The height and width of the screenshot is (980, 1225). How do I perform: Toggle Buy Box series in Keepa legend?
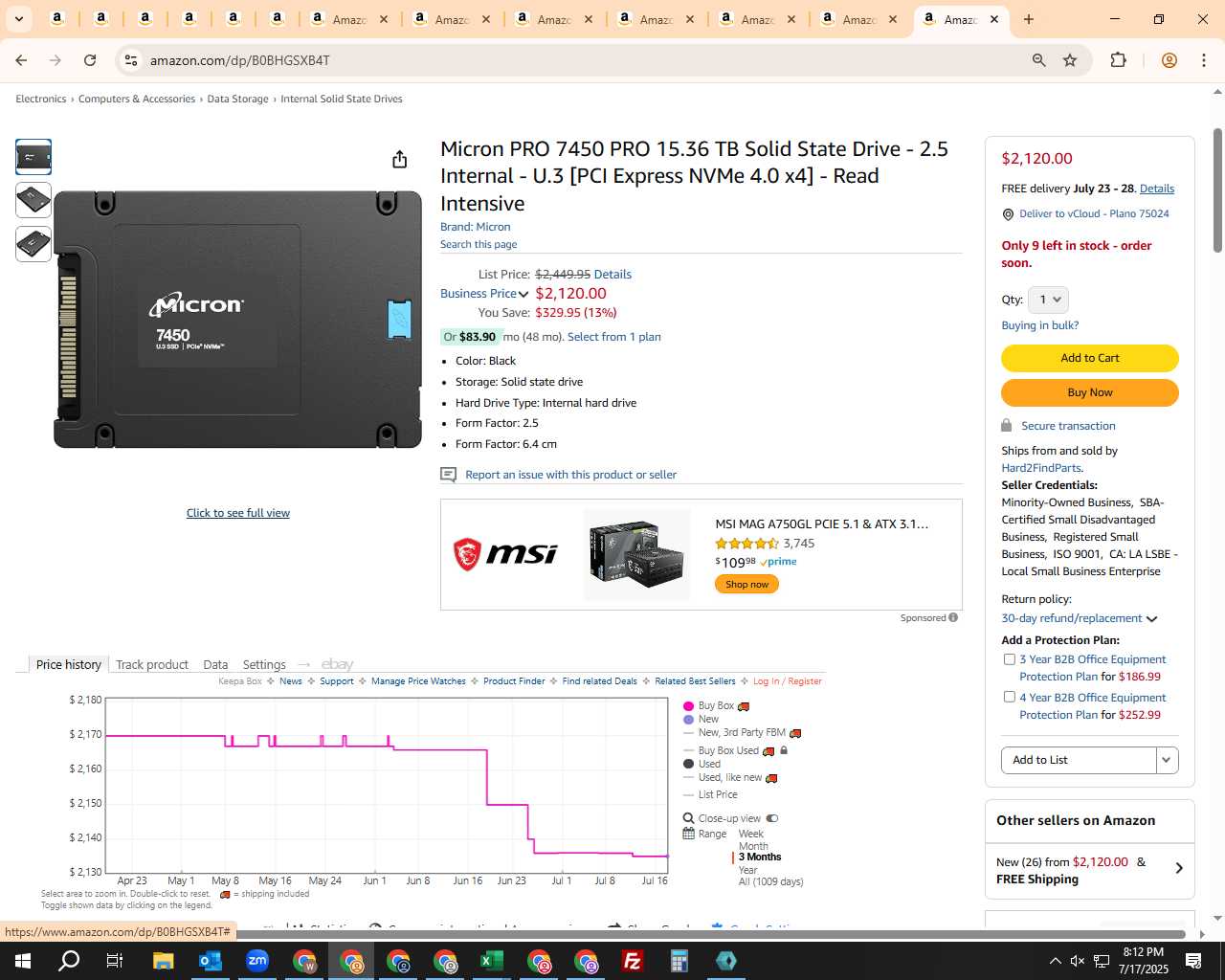716,706
